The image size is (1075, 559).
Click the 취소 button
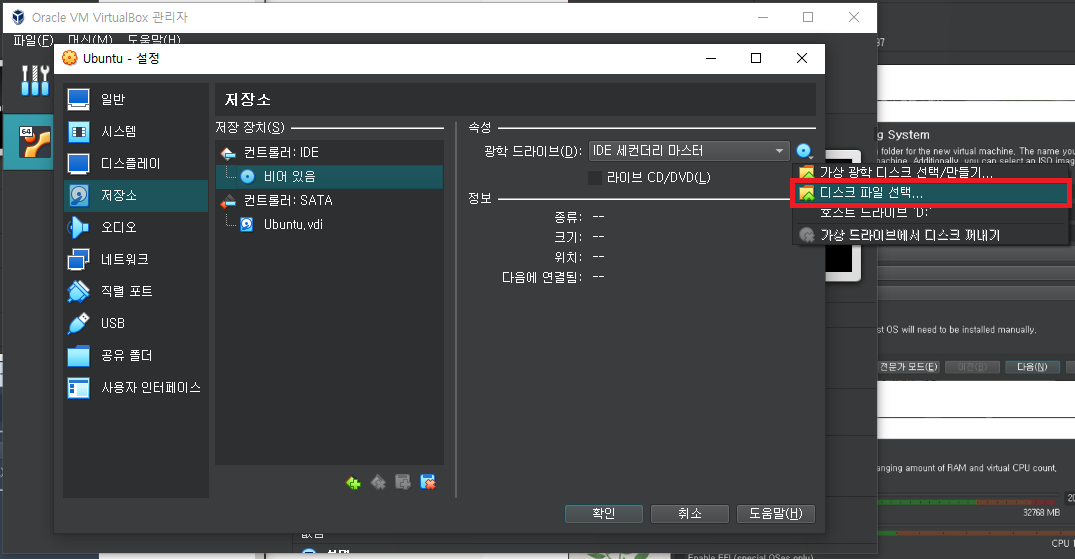(x=690, y=514)
